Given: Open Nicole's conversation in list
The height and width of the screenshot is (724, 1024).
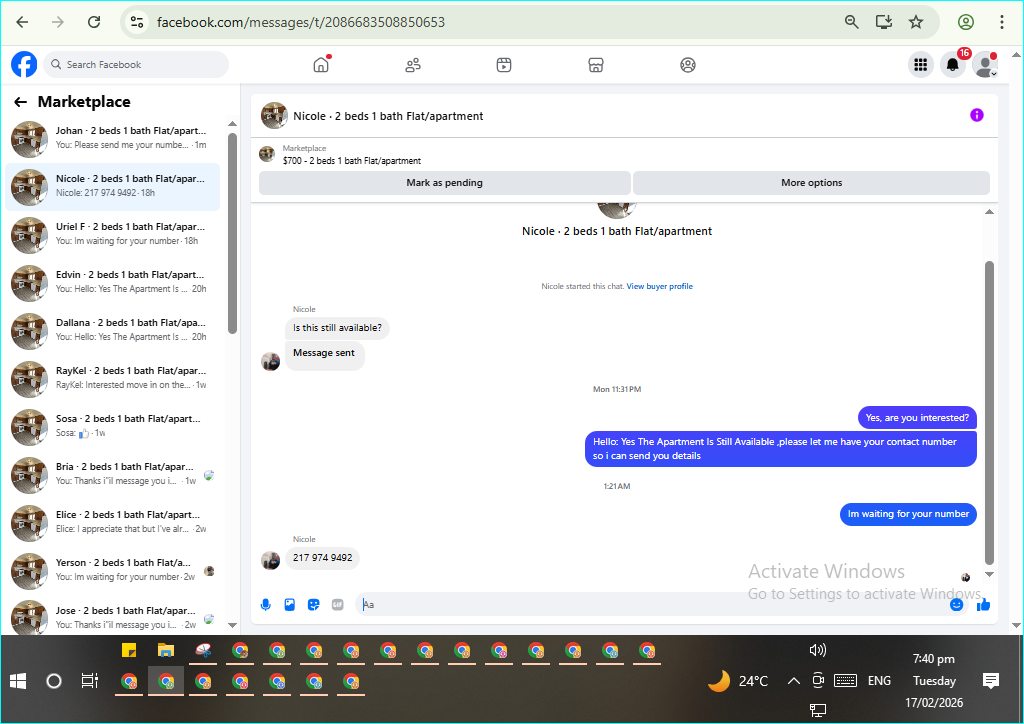Looking at the screenshot, I should click(x=113, y=187).
